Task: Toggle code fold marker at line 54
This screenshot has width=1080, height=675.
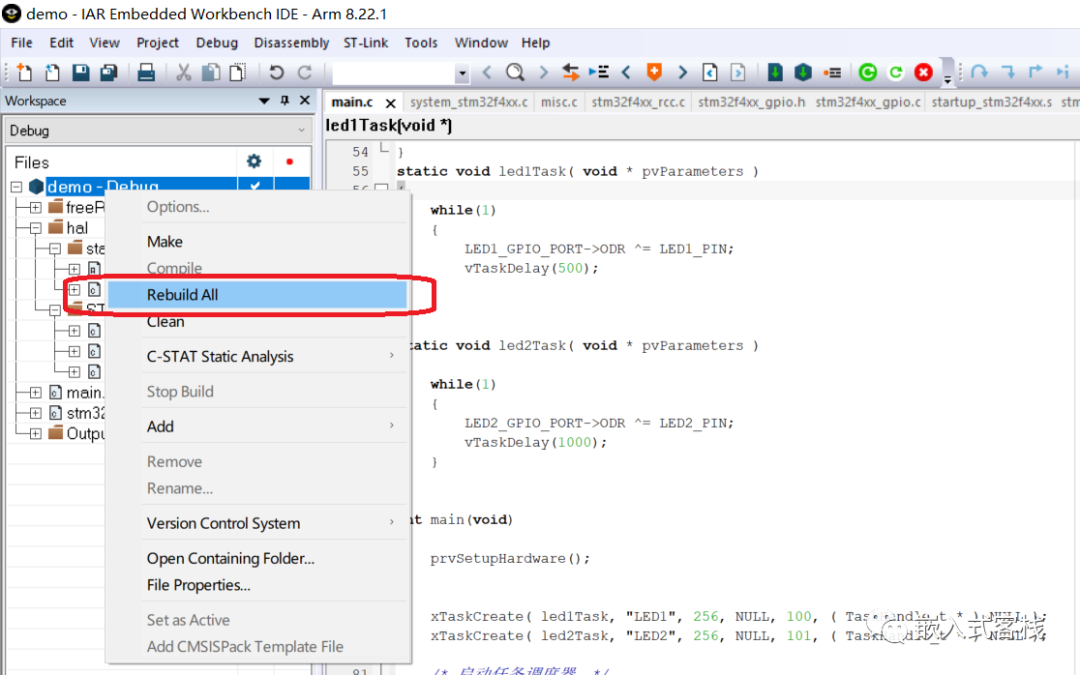Action: click(x=382, y=149)
